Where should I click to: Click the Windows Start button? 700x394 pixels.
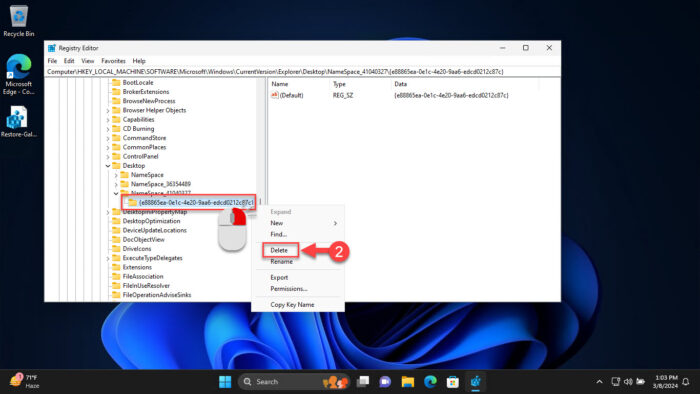pos(225,382)
